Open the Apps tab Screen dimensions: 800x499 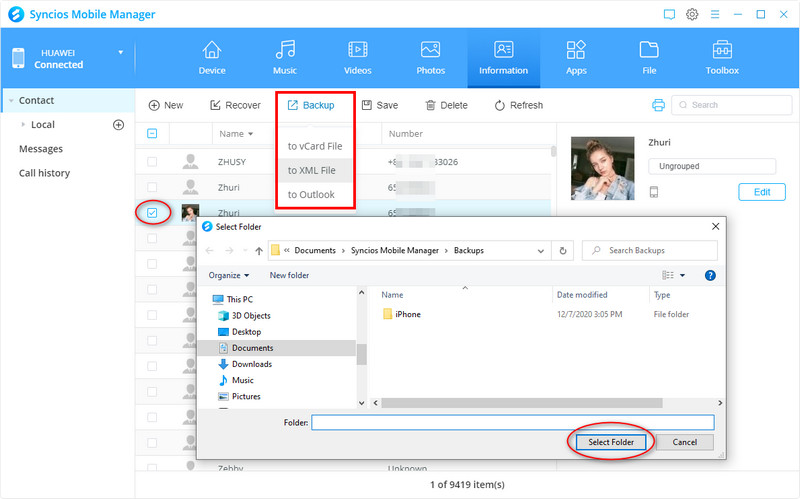click(576, 58)
